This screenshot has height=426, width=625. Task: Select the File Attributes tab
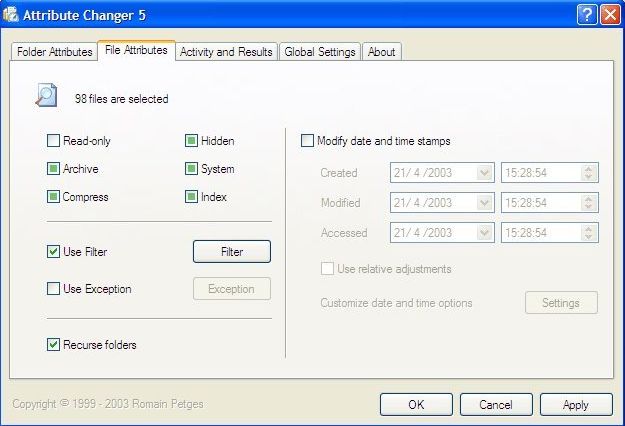pos(136,50)
